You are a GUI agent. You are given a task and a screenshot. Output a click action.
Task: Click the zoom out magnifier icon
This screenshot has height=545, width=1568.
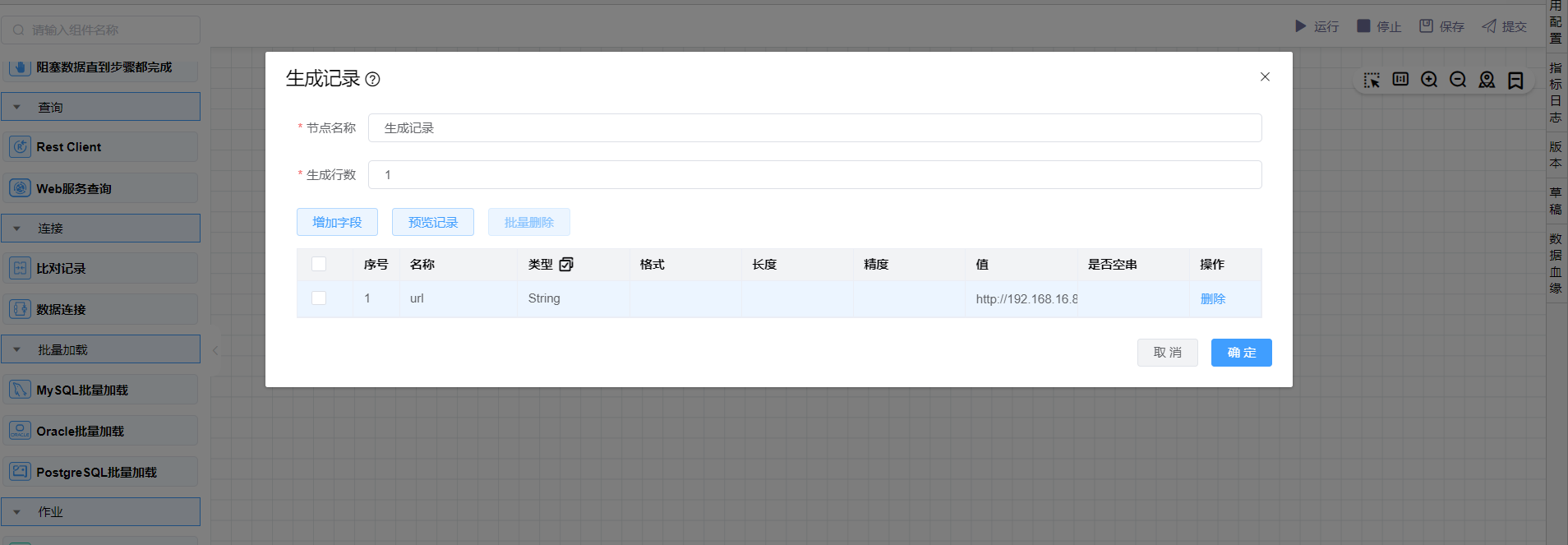tap(1458, 79)
